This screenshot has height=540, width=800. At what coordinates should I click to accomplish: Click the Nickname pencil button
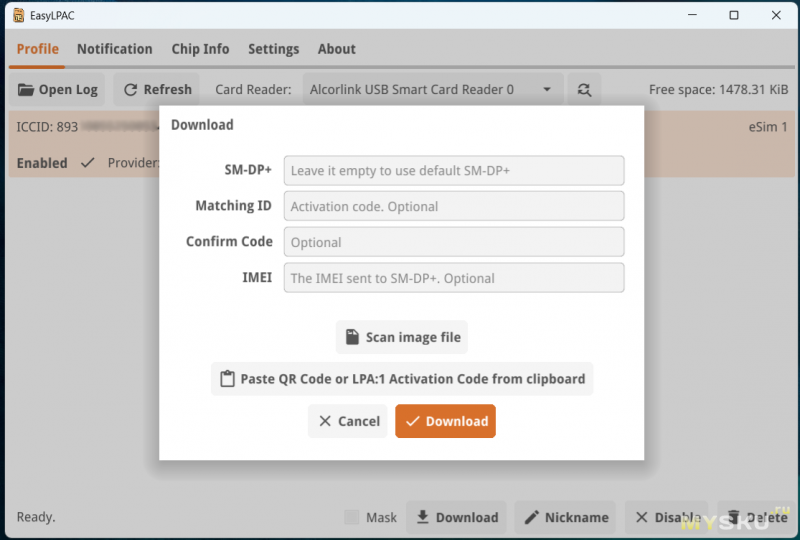point(566,517)
